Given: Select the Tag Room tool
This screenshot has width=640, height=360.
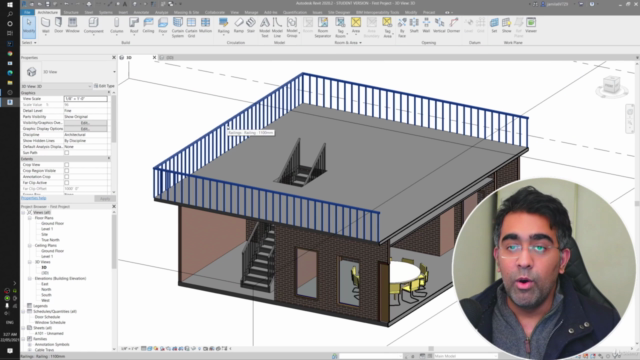Looking at the screenshot, I should [340, 27].
